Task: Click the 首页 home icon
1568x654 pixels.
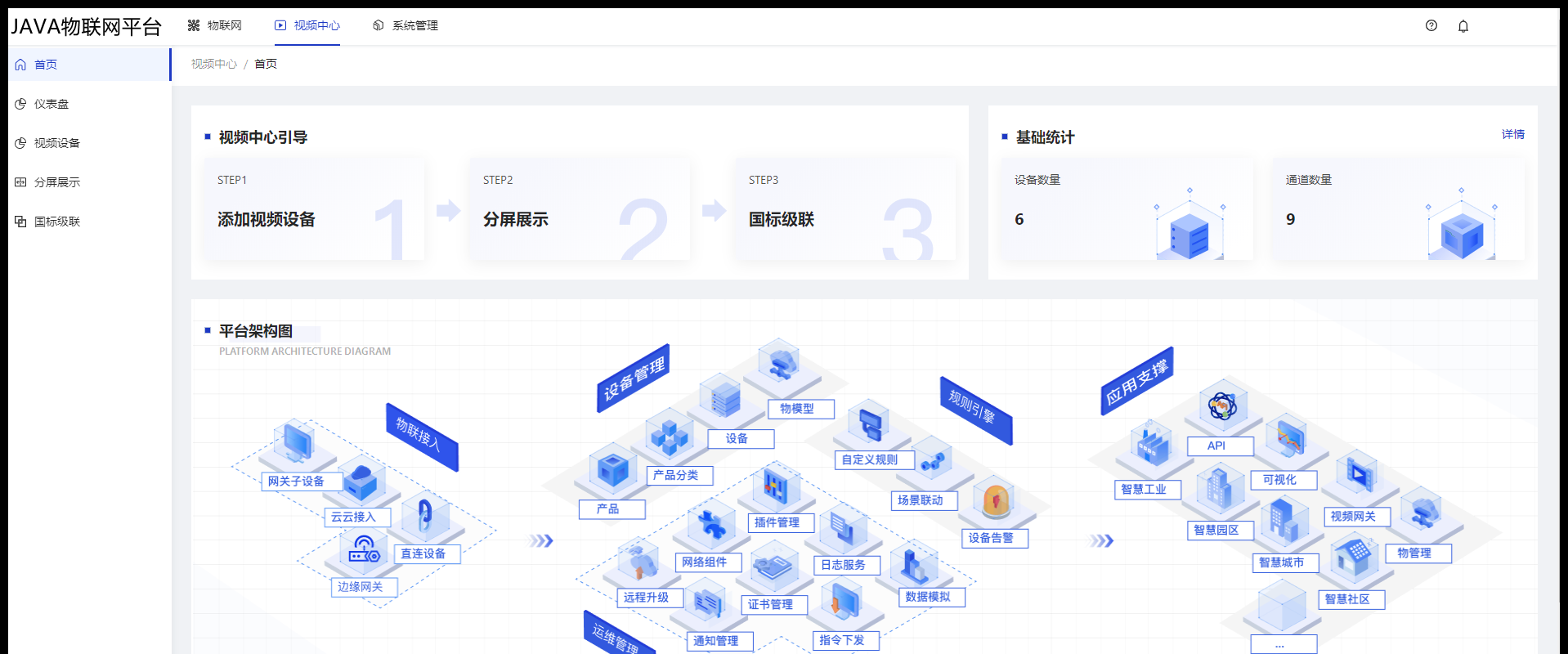Action: [20, 65]
